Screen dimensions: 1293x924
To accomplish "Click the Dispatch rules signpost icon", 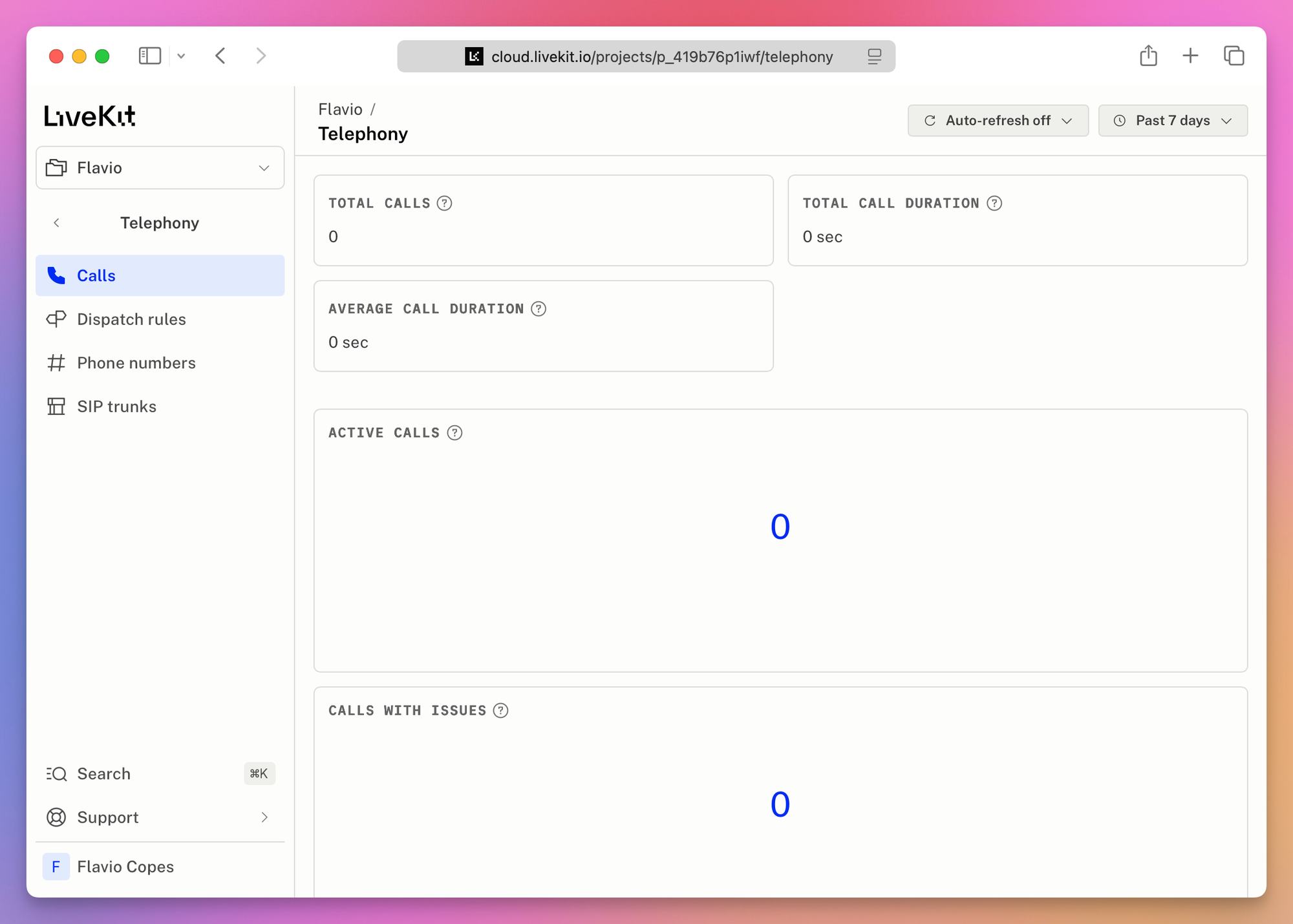I will [x=56, y=319].
